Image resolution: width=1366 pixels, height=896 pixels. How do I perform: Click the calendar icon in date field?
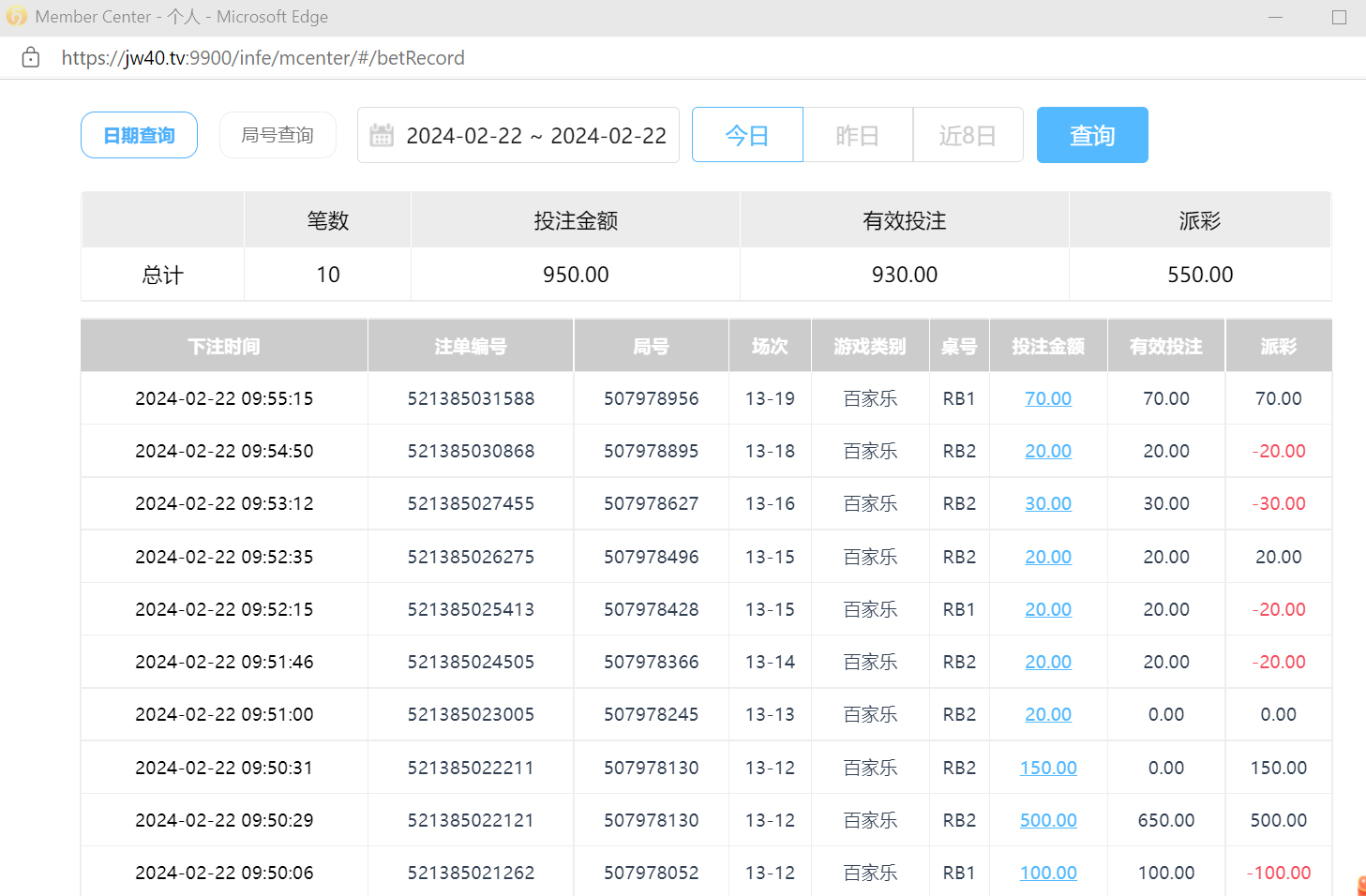pos(382,136)
